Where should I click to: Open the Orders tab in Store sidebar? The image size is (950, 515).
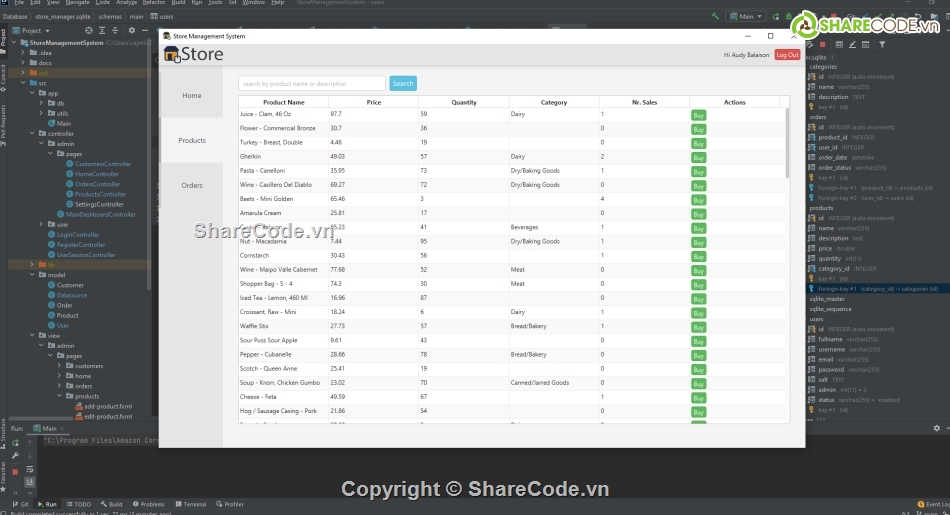192,185
